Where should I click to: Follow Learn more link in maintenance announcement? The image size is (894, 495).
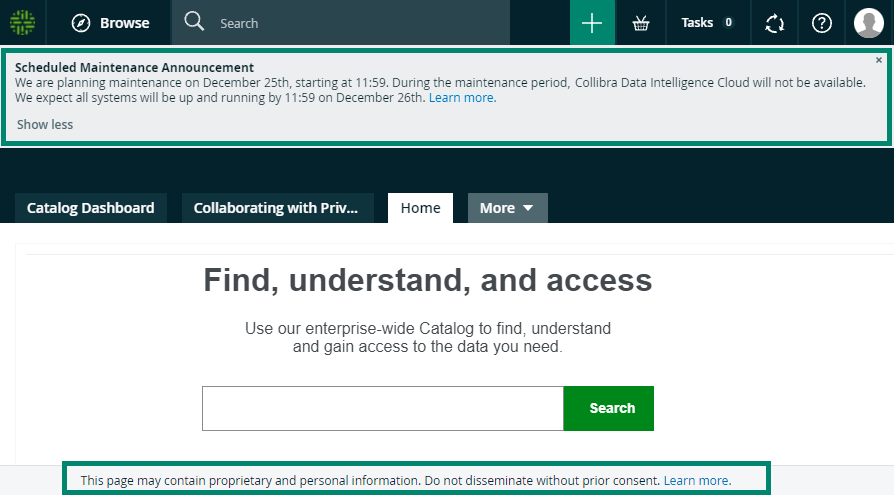461,98
